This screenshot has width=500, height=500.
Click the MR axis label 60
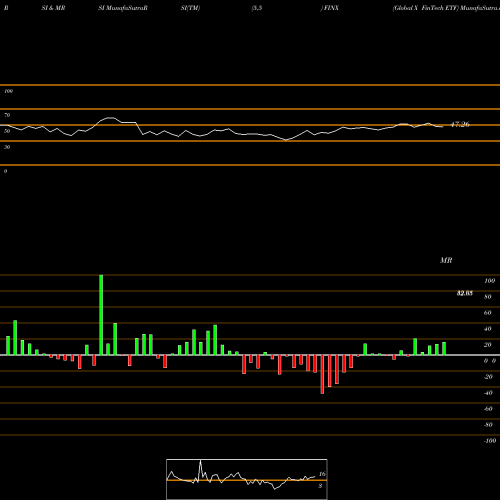point(488,313)
